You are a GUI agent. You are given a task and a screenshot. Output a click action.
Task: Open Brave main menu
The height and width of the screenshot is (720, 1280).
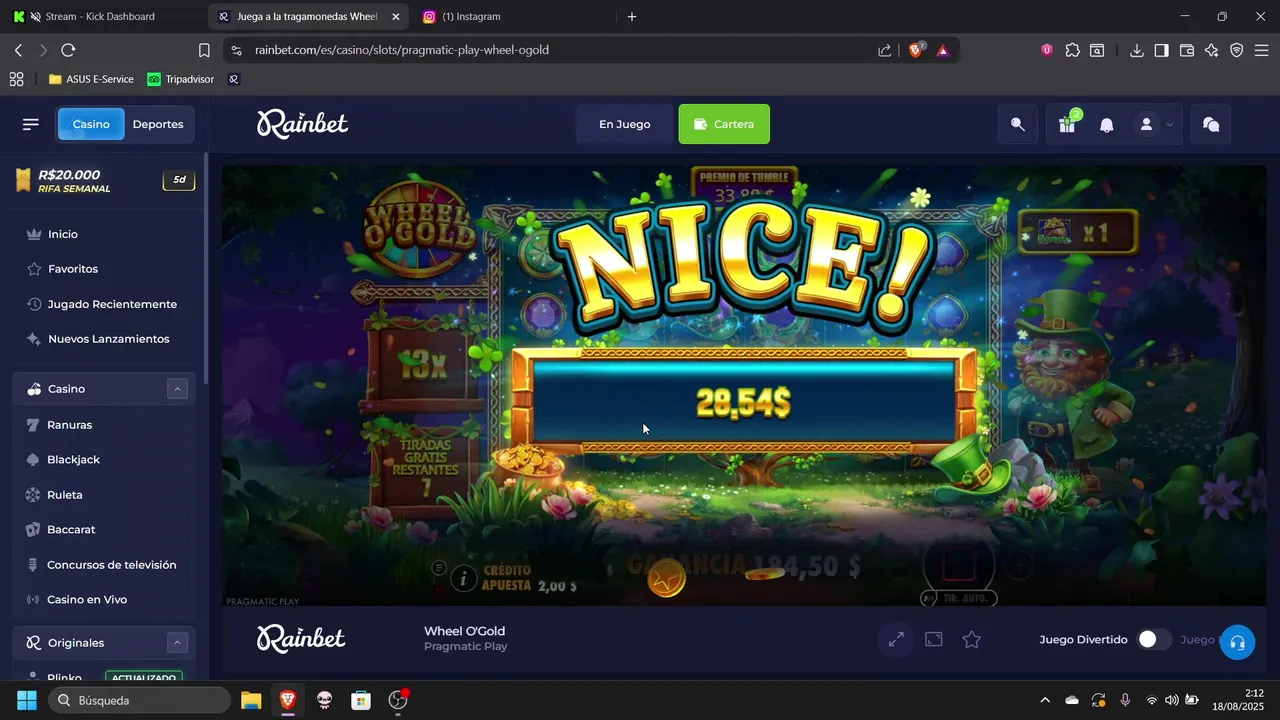coord(1262,50)
